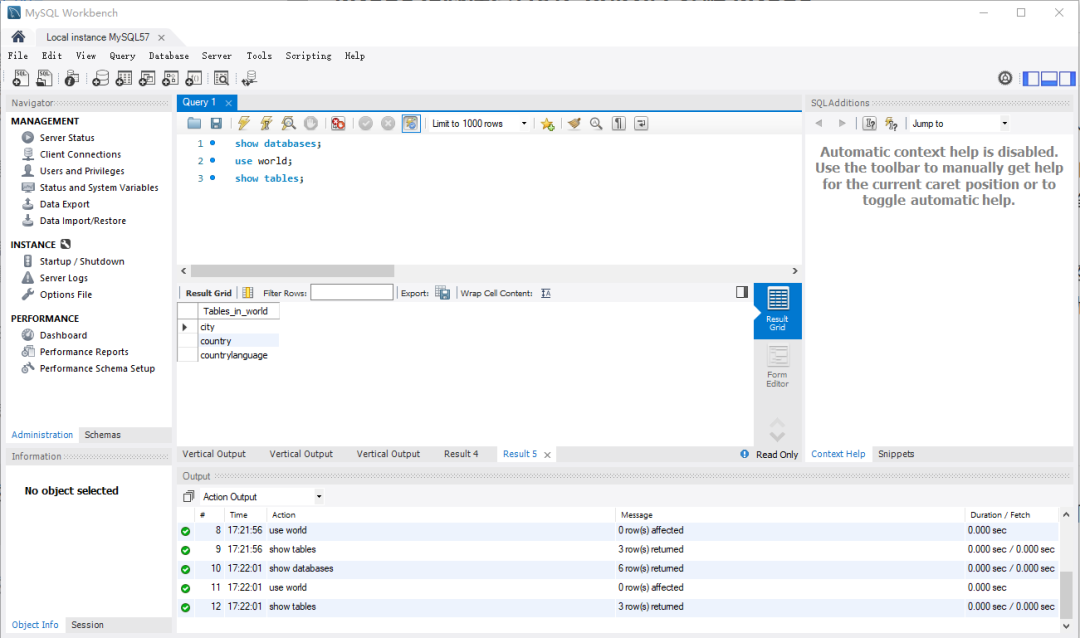Create a new stored procedure icon
This screenshot has height=638, width=1080.
point(171,79)
